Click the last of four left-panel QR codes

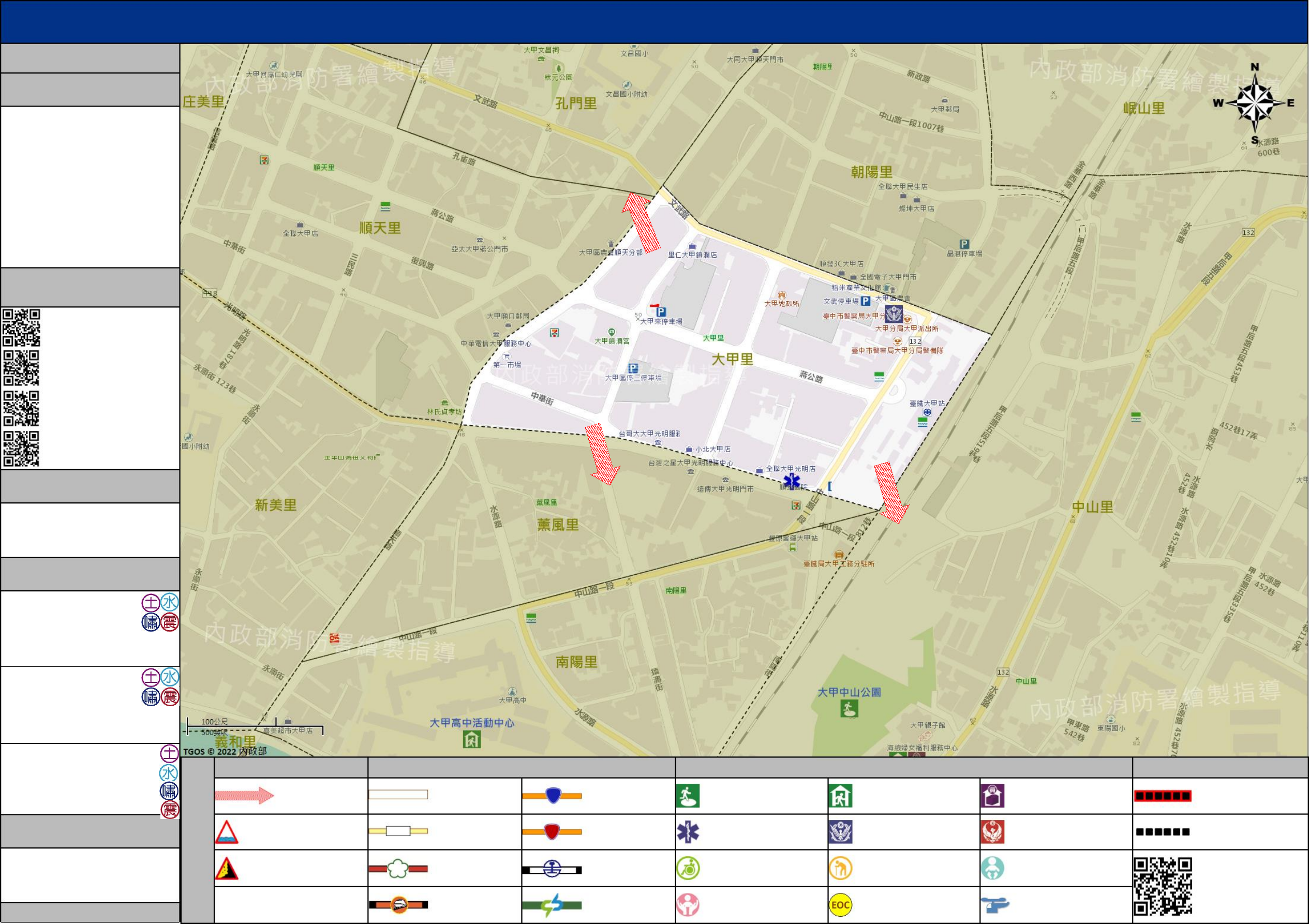tap(21, 449)
